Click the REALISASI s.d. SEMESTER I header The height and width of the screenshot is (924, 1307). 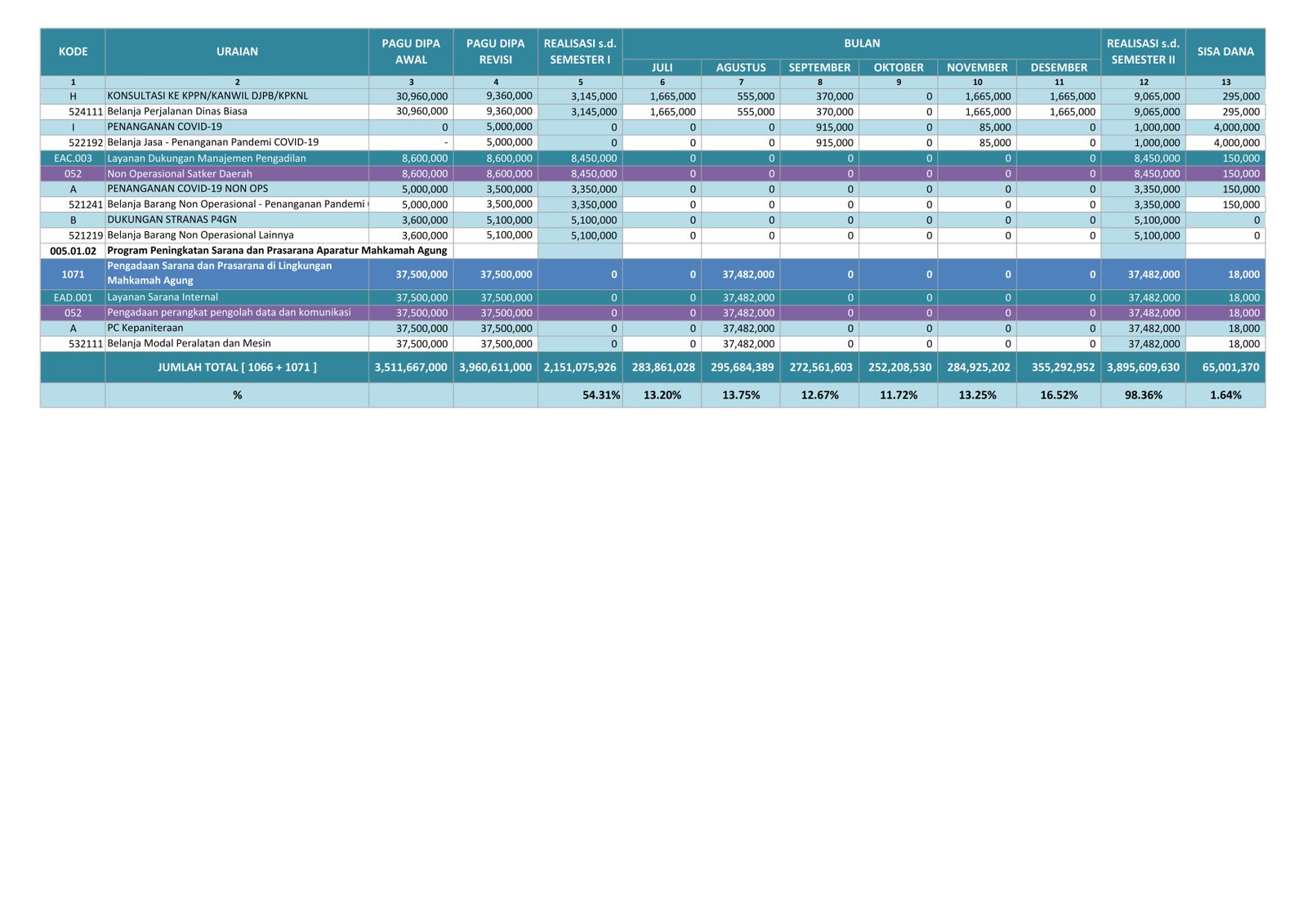click(580, 51)
